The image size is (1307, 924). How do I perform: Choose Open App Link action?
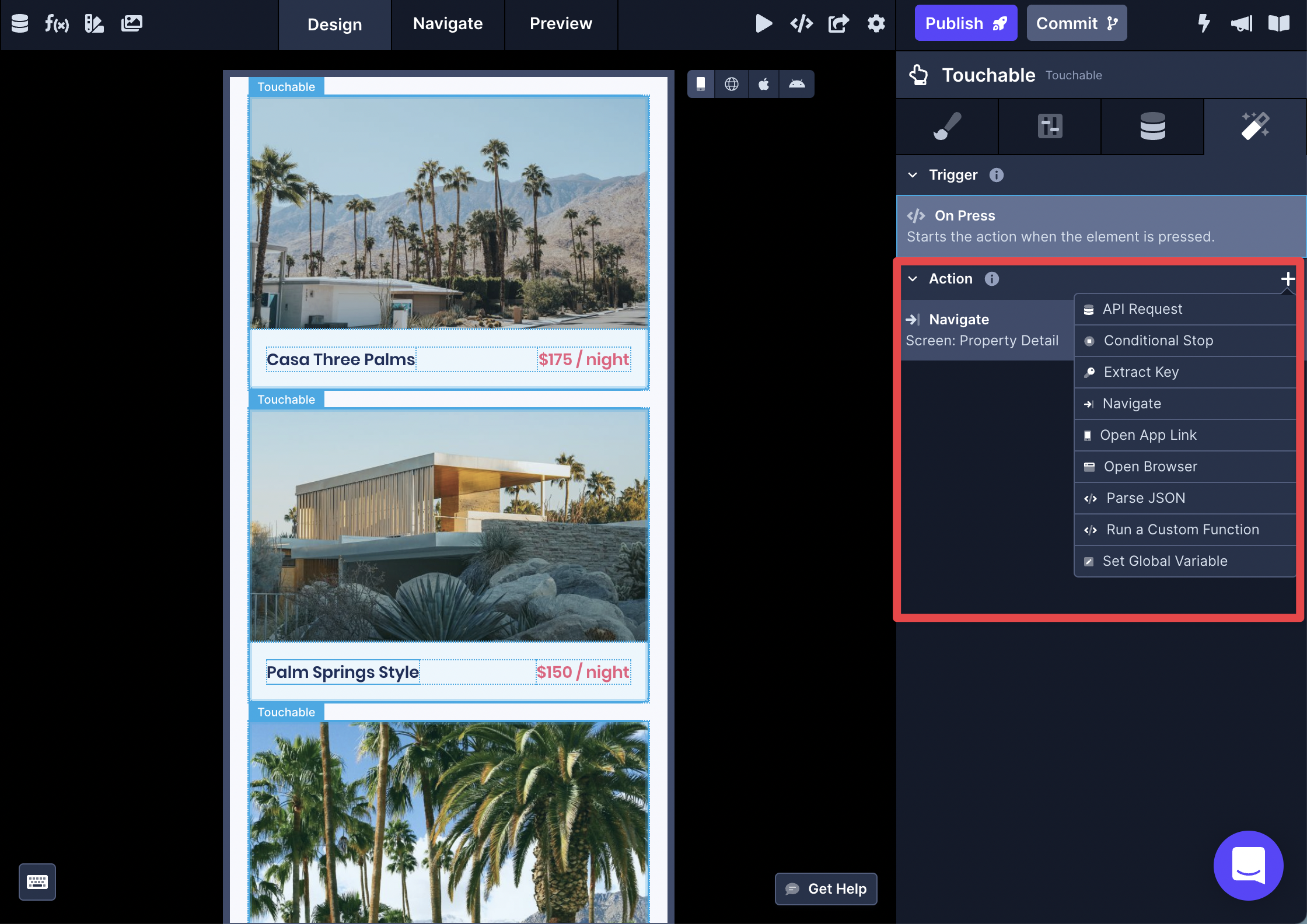pyautogui.click(x=1185, y=435)
